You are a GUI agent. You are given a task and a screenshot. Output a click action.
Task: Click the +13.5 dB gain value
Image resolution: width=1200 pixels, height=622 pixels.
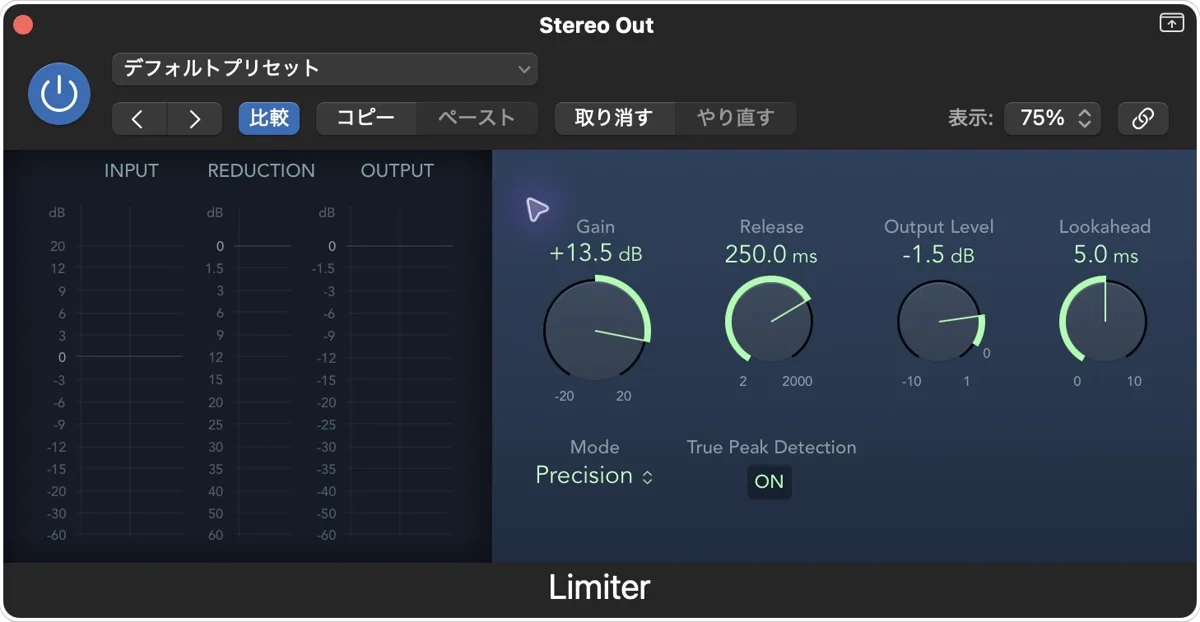click(596, 254)
